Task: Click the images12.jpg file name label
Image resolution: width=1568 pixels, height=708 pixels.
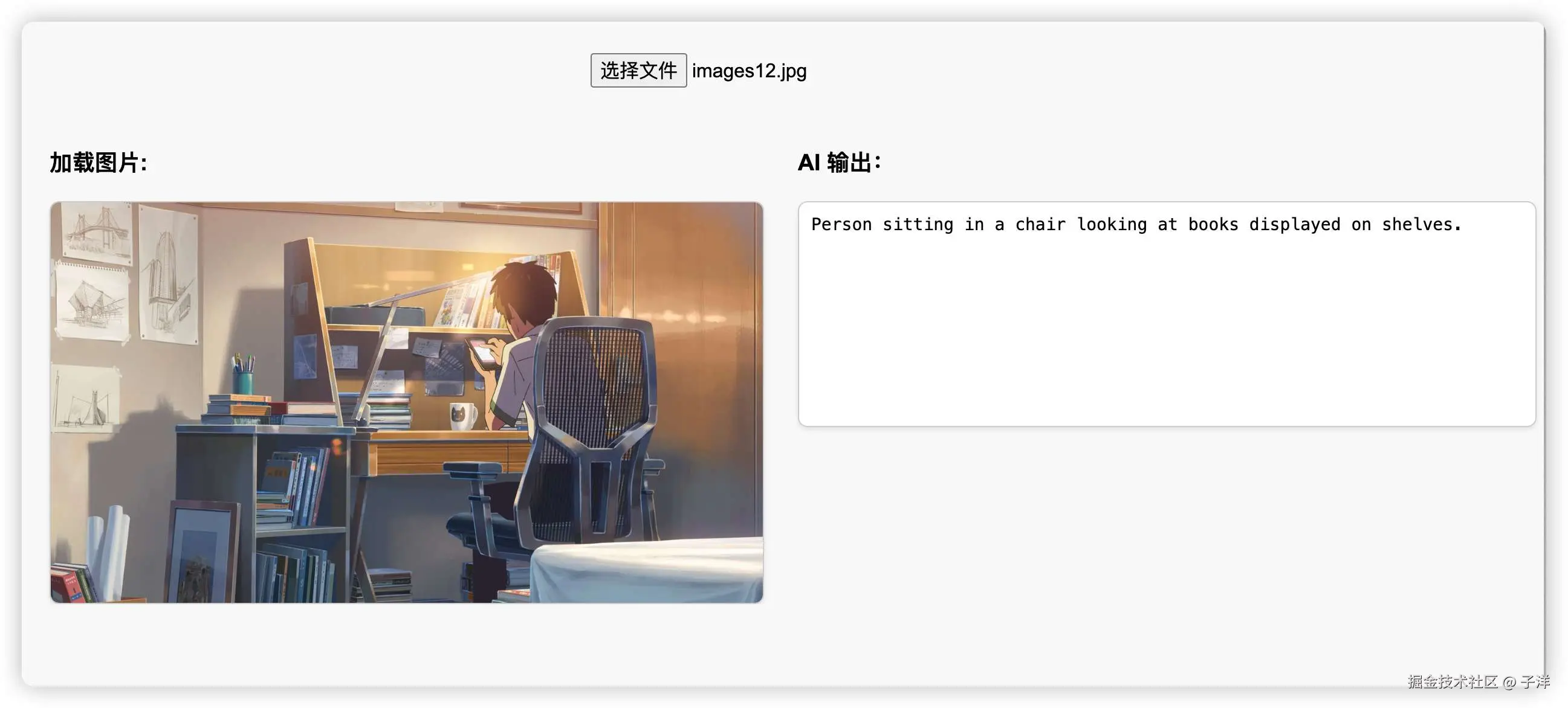Action: 750,71
